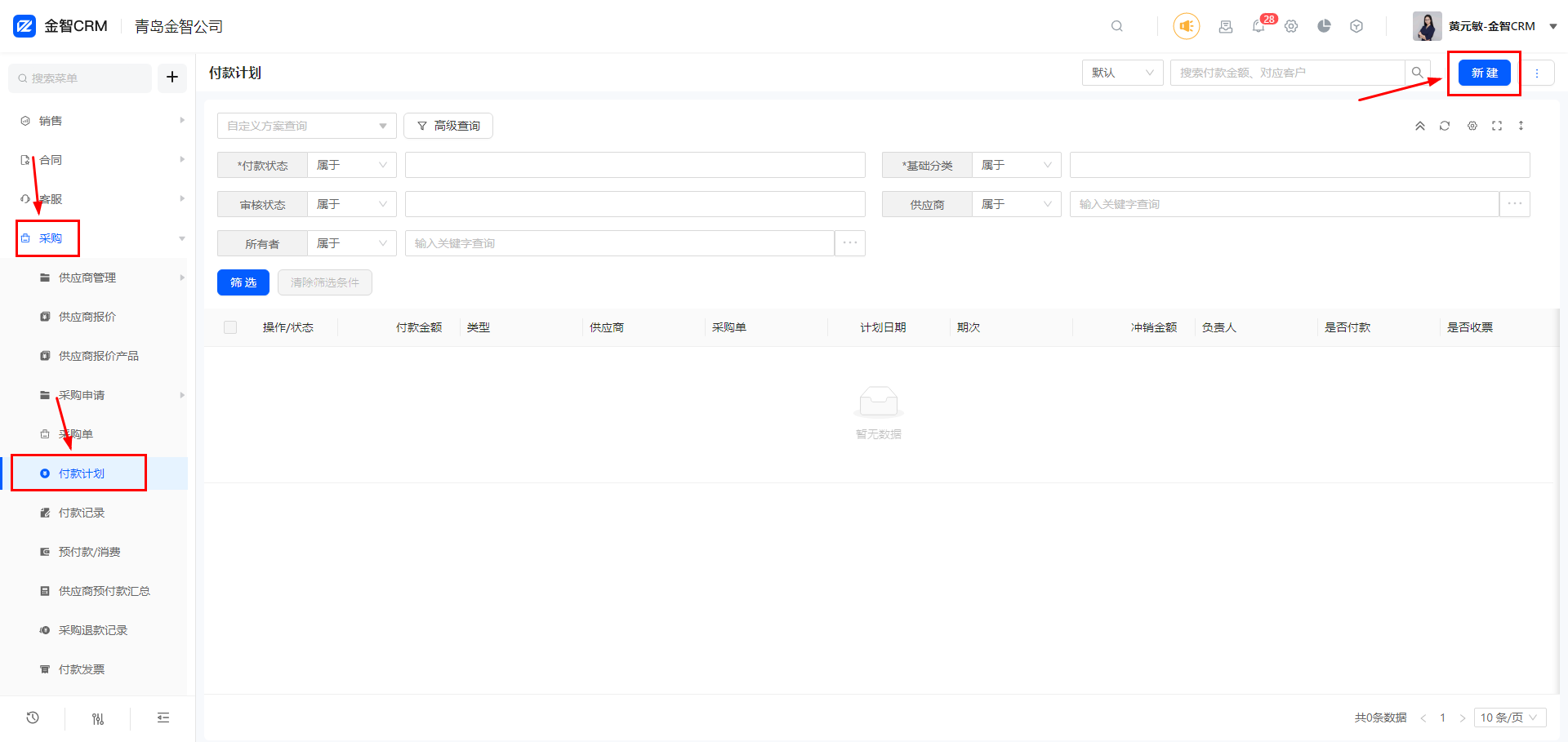Open the customer service agent icon
The width and height of the screenshot is (1568, 742).
coord(1226,26)
